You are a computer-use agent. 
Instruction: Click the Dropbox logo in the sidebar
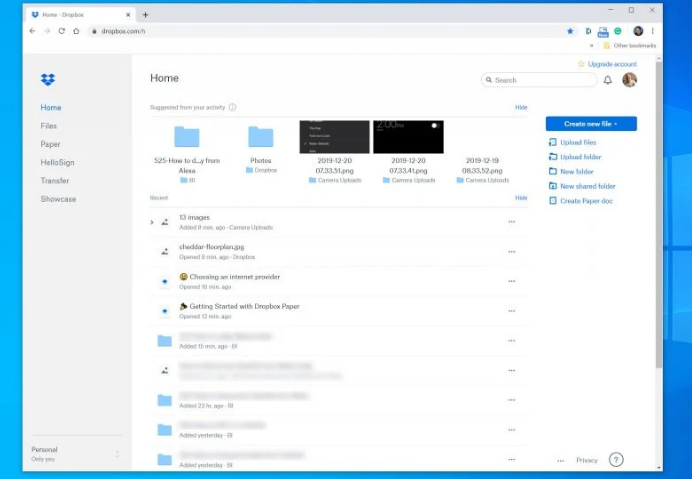click(x=48, y=79)
